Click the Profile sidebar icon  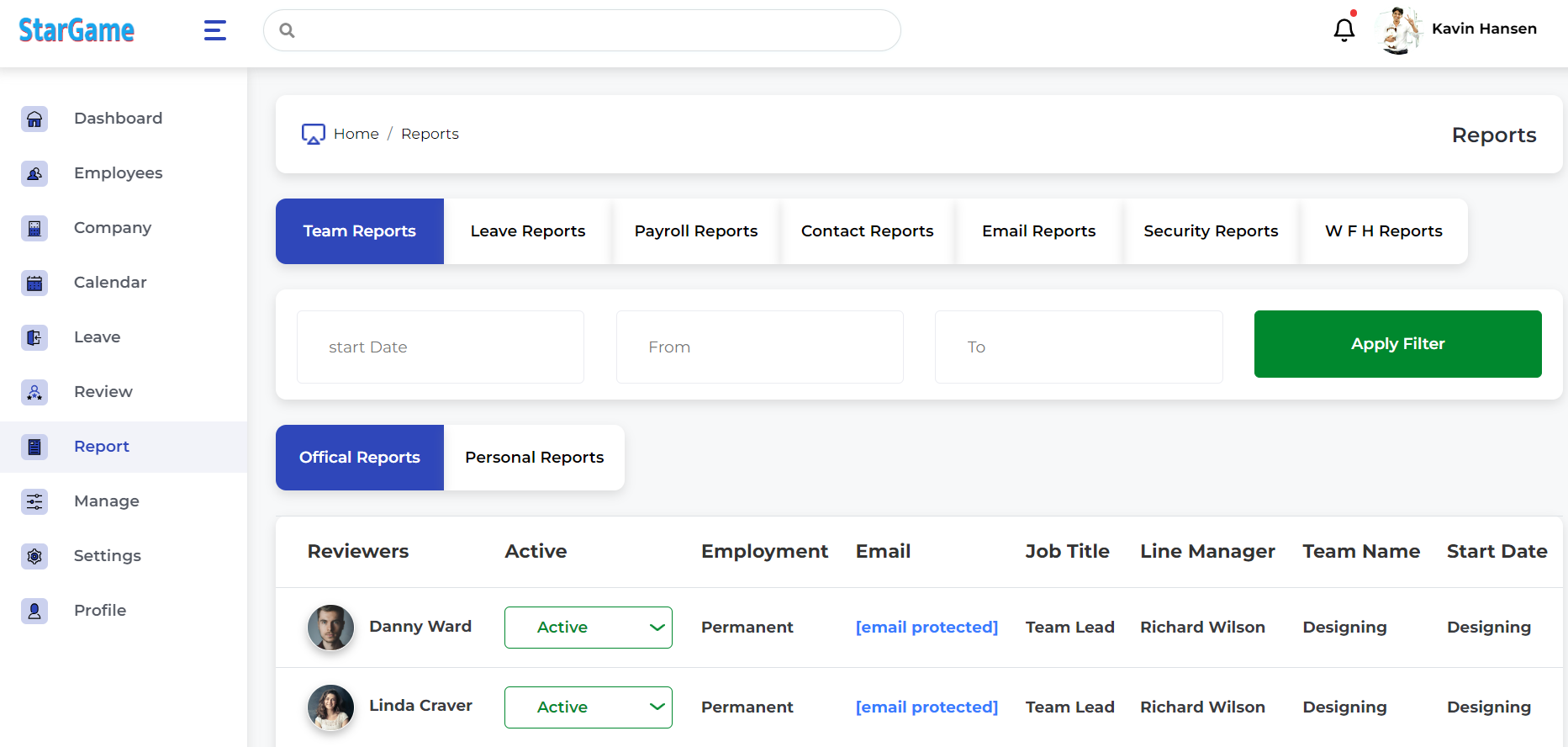point(34,611)
